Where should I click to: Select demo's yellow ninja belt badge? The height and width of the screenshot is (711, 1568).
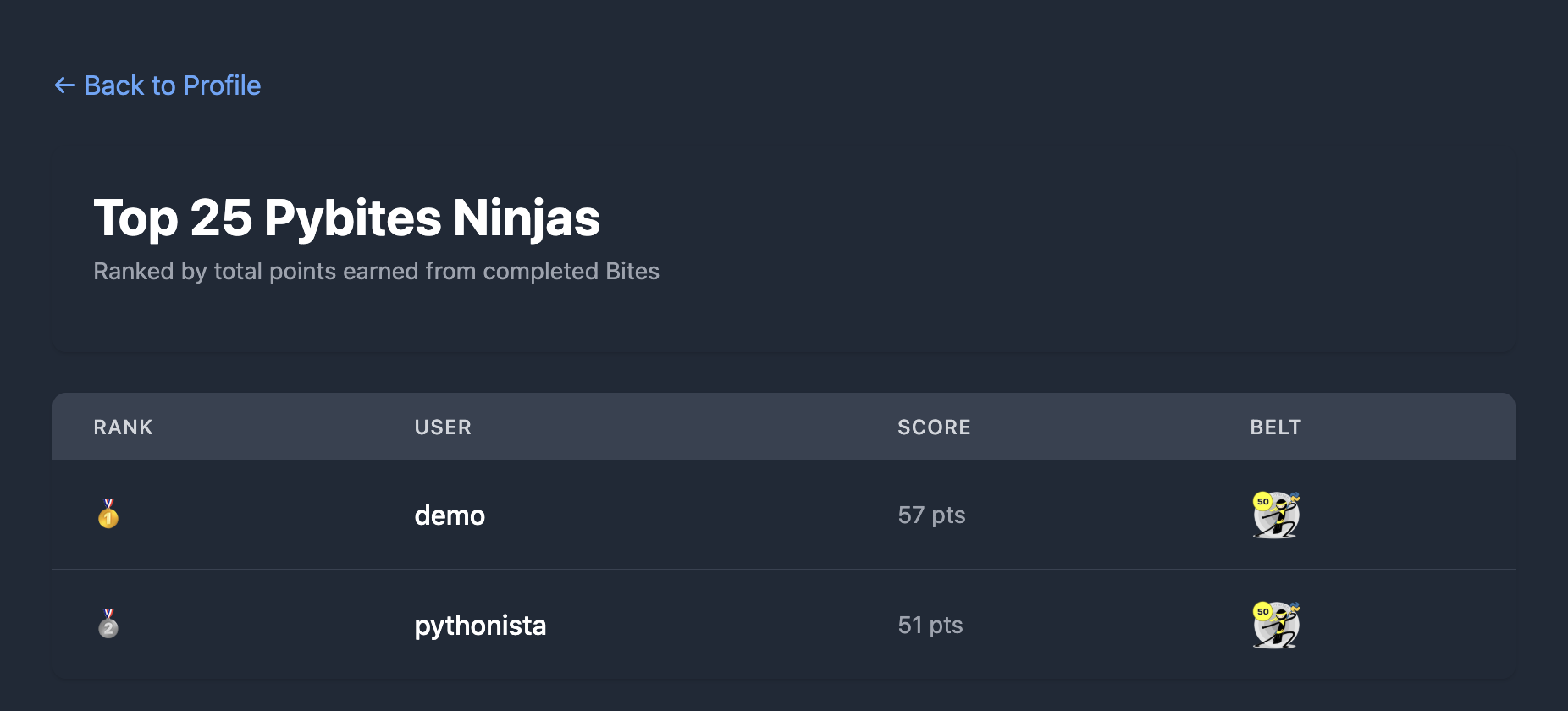[1275, 515]
